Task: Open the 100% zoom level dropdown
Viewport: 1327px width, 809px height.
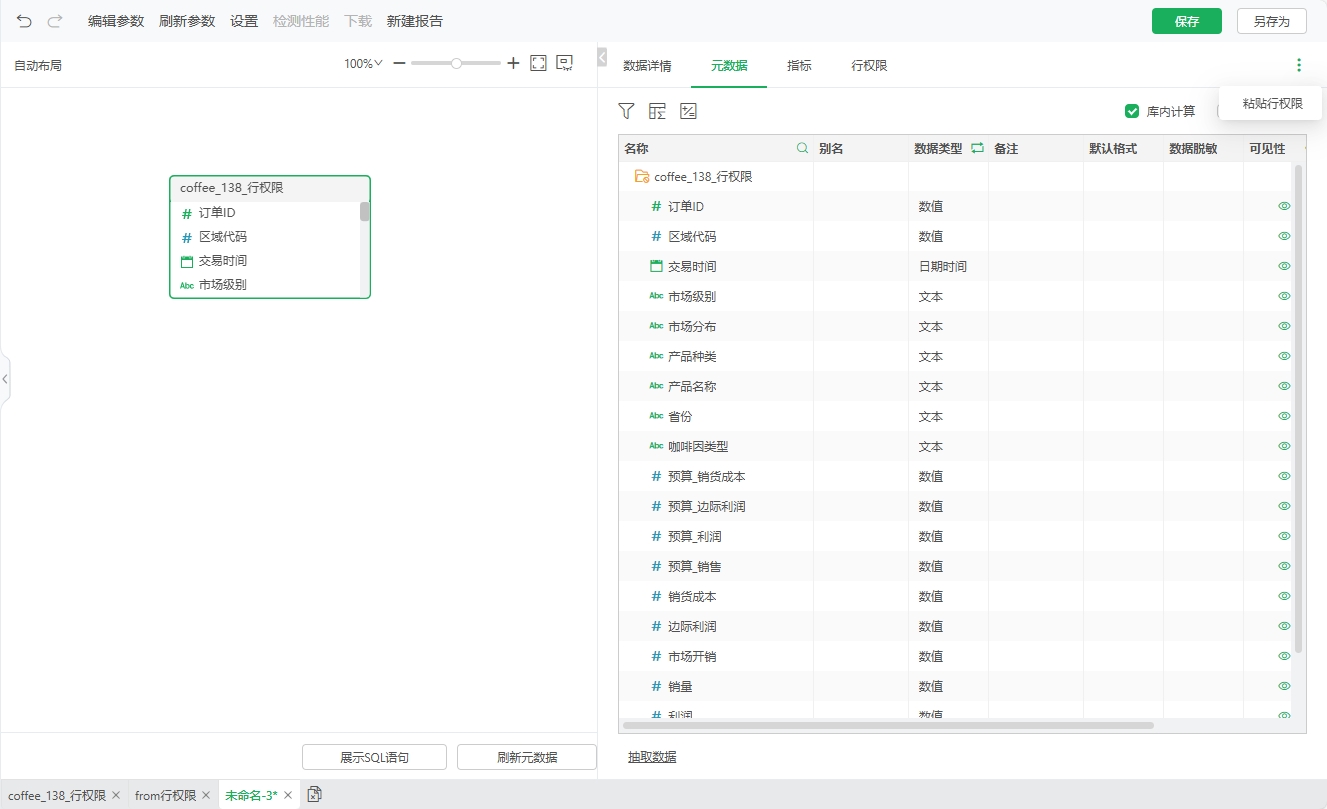Action: point(363,63)
